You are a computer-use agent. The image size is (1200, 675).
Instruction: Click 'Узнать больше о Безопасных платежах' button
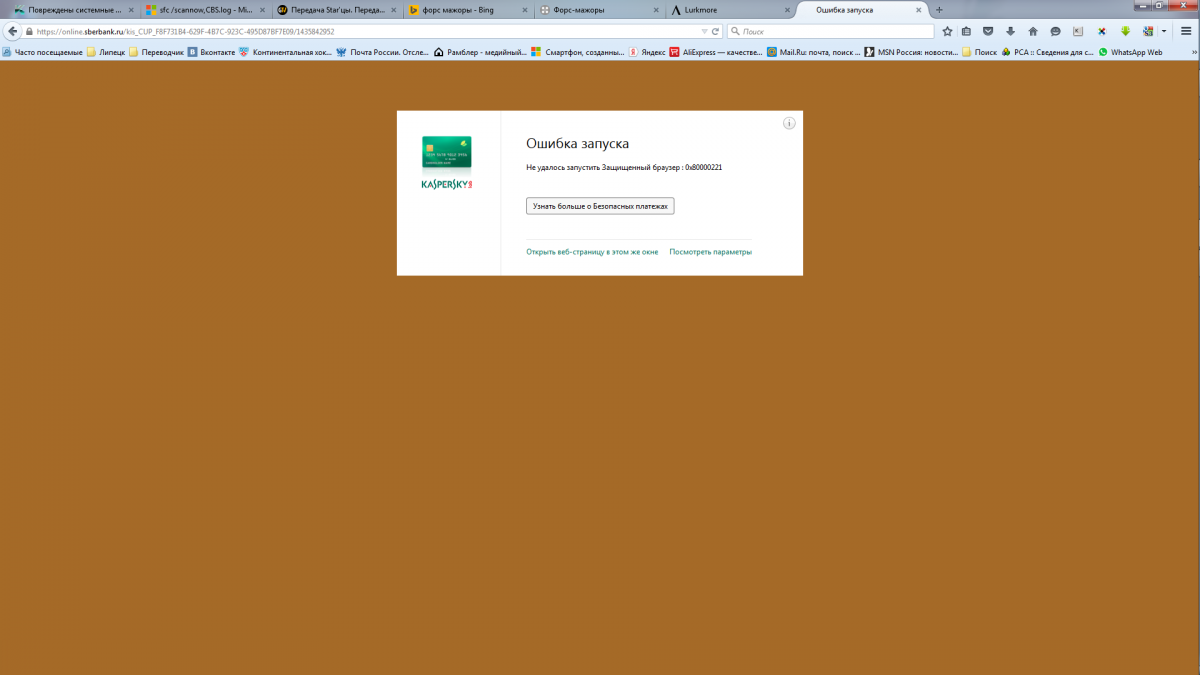(x=600, y=206)
